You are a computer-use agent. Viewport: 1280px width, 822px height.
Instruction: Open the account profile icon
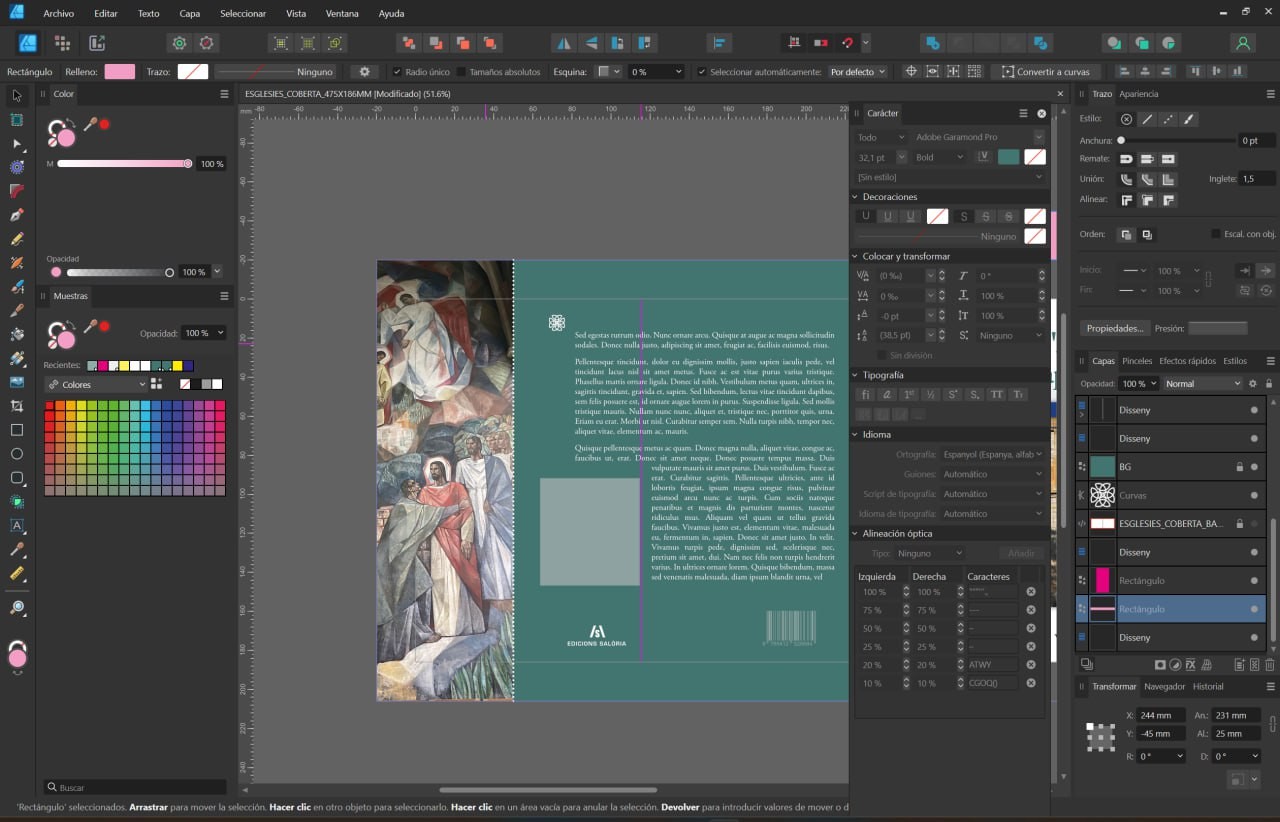coord(1243,43)
